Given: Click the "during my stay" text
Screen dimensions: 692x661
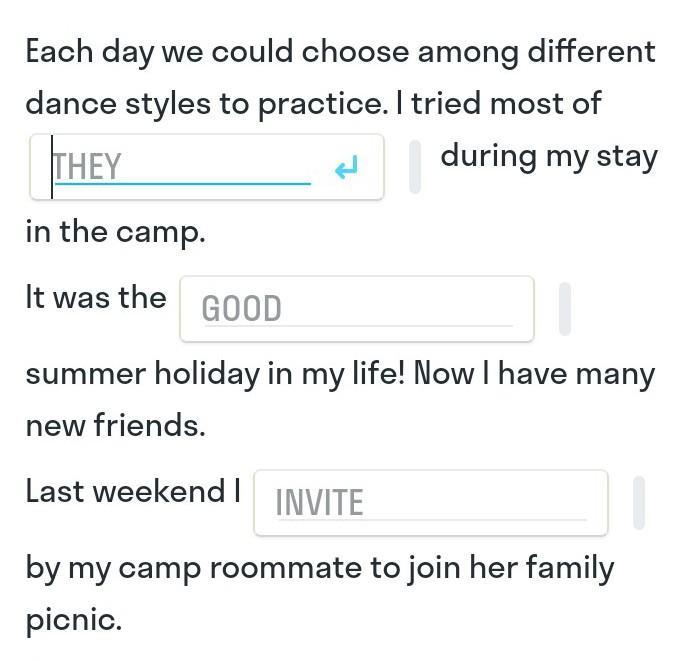Looking at the screenshot, I should point(549,158).
